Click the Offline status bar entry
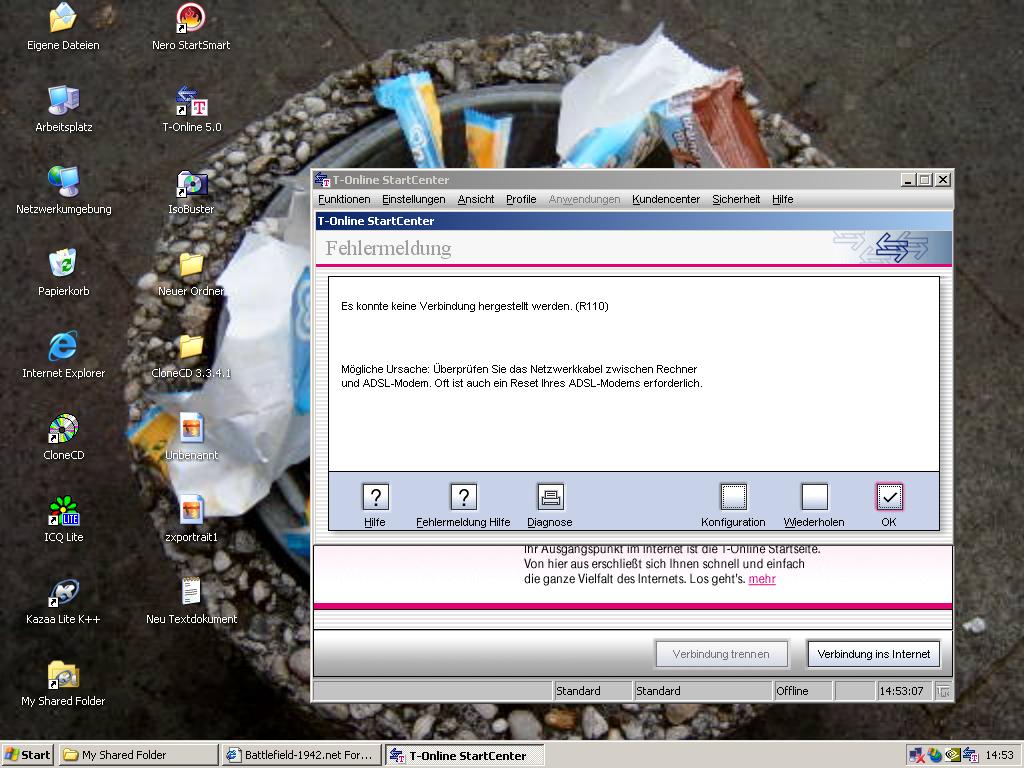 (x=803, y=691)
